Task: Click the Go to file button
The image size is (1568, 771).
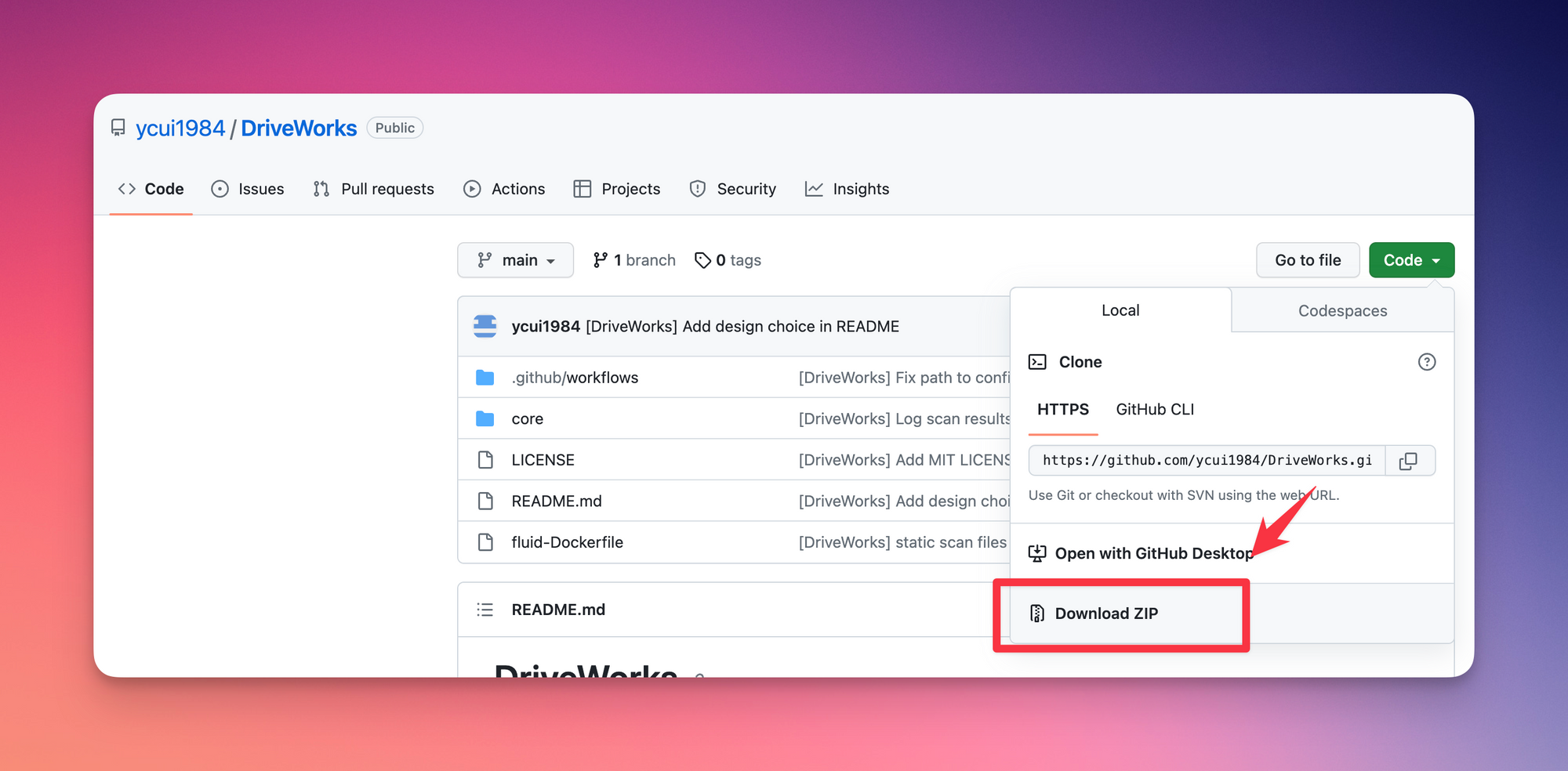Action: coord(1308,260)
